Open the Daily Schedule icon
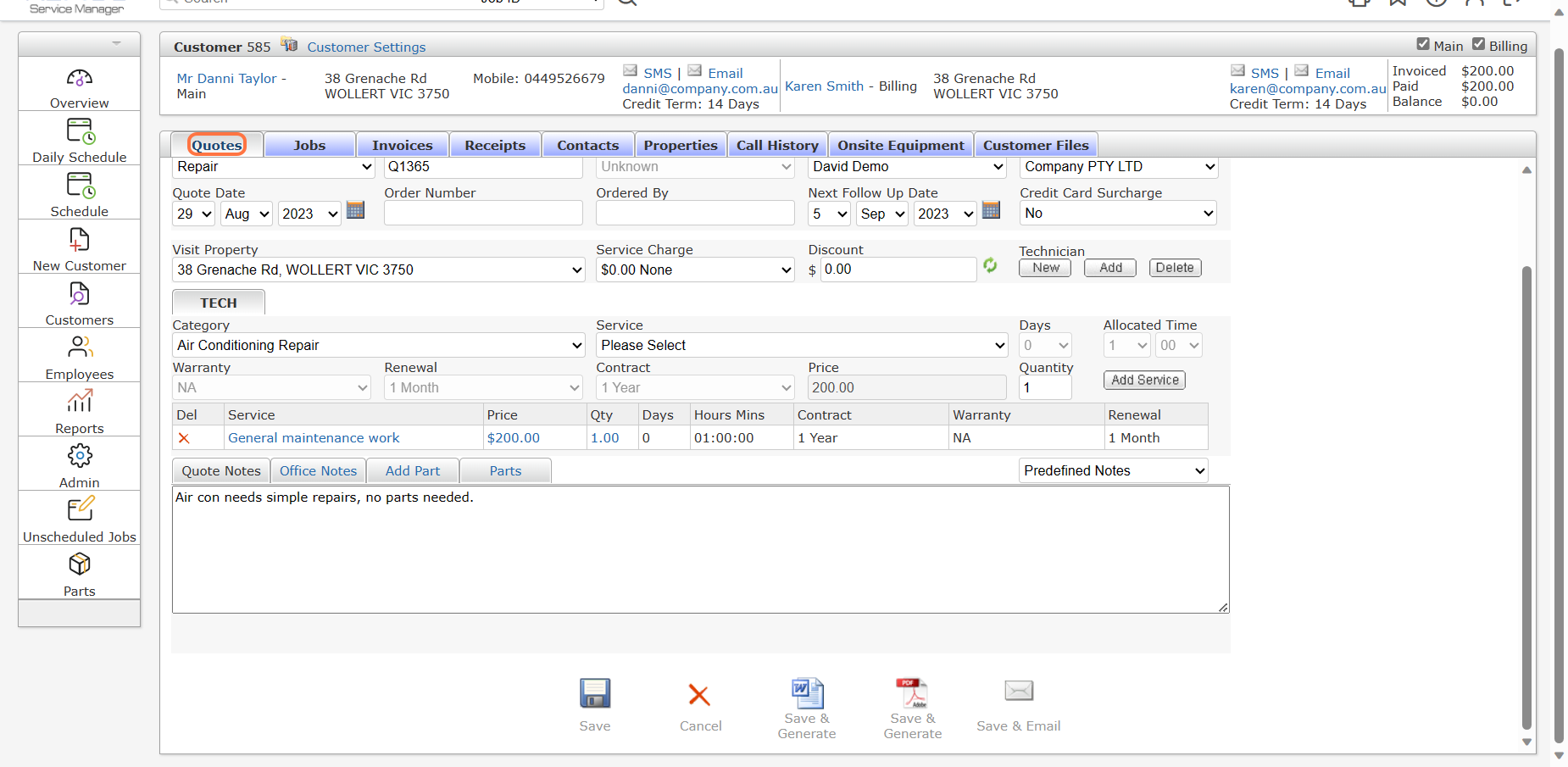This screenshot has height=767, width=1568. pos(80,131)
